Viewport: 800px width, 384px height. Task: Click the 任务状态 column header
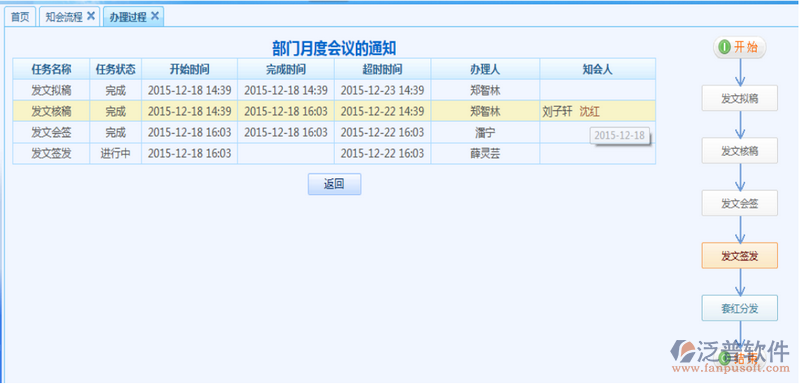pos(116,69)
